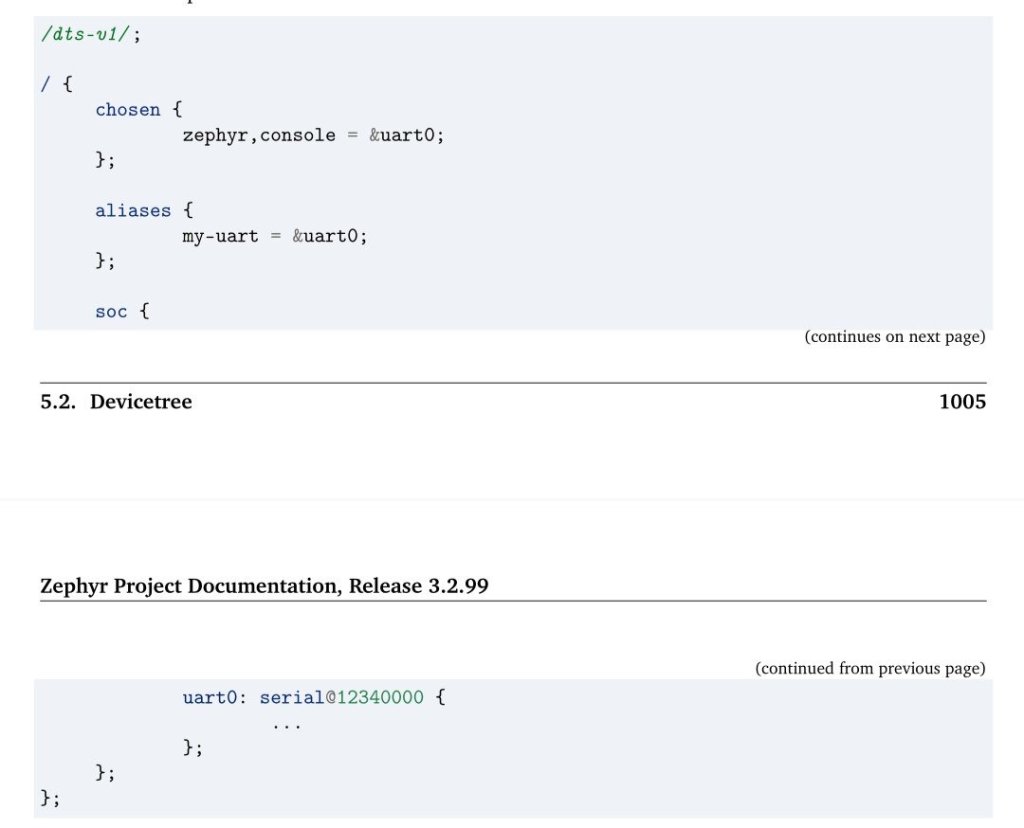Click the "Zephyr Project Documentation" header title
The image size is (1024, 828).
(x=190, y=586)
